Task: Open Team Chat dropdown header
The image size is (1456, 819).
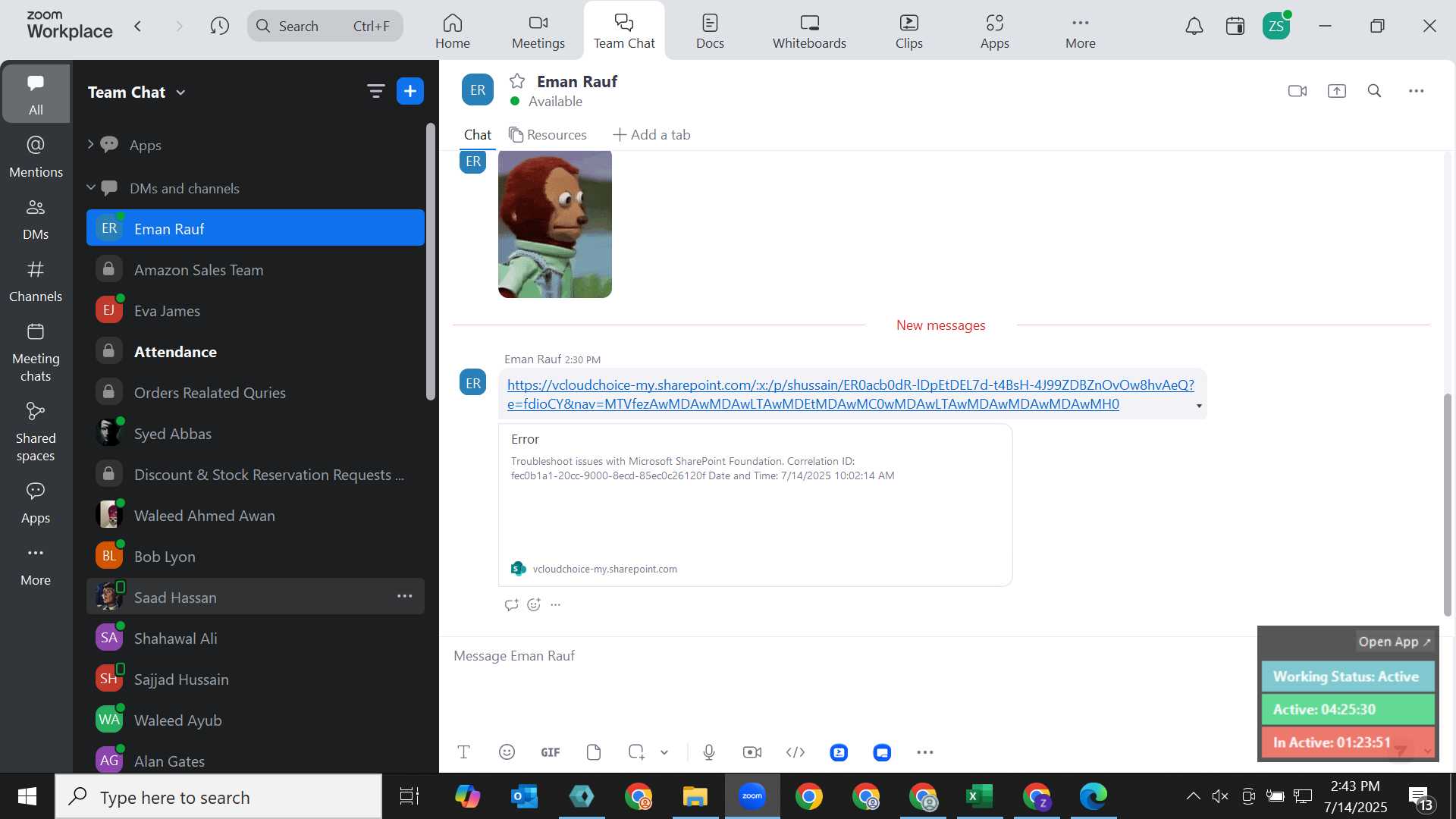Action: pyautogui.click(x=136, y=93)
